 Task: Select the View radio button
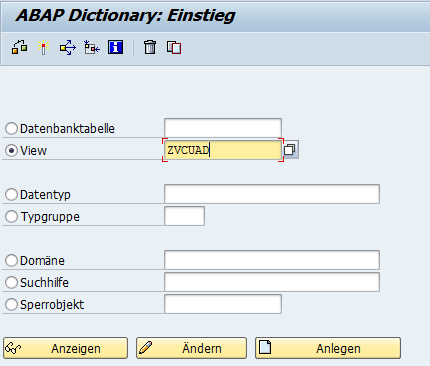tap(11, 150)
